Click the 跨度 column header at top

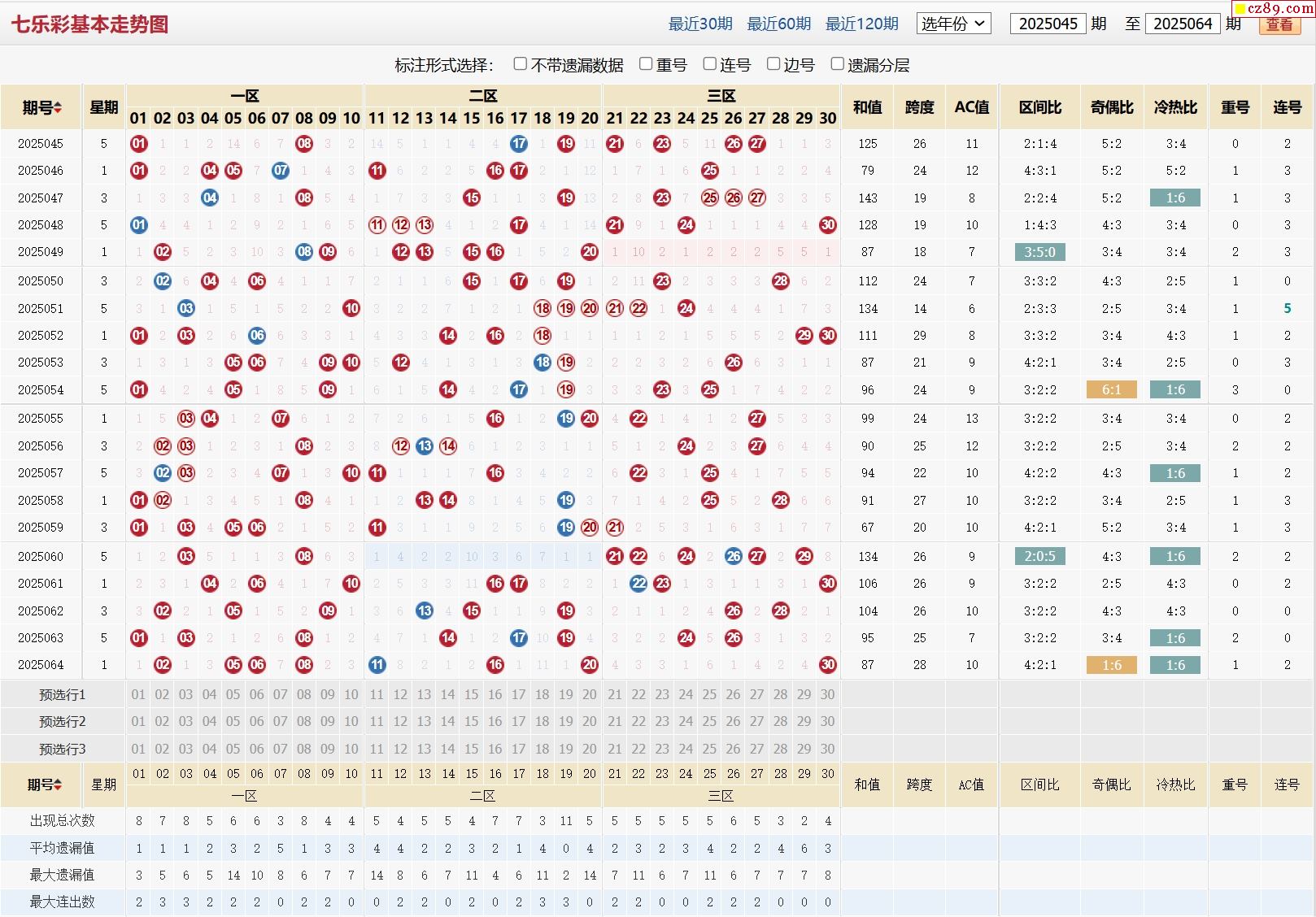[x=919, y=107]
